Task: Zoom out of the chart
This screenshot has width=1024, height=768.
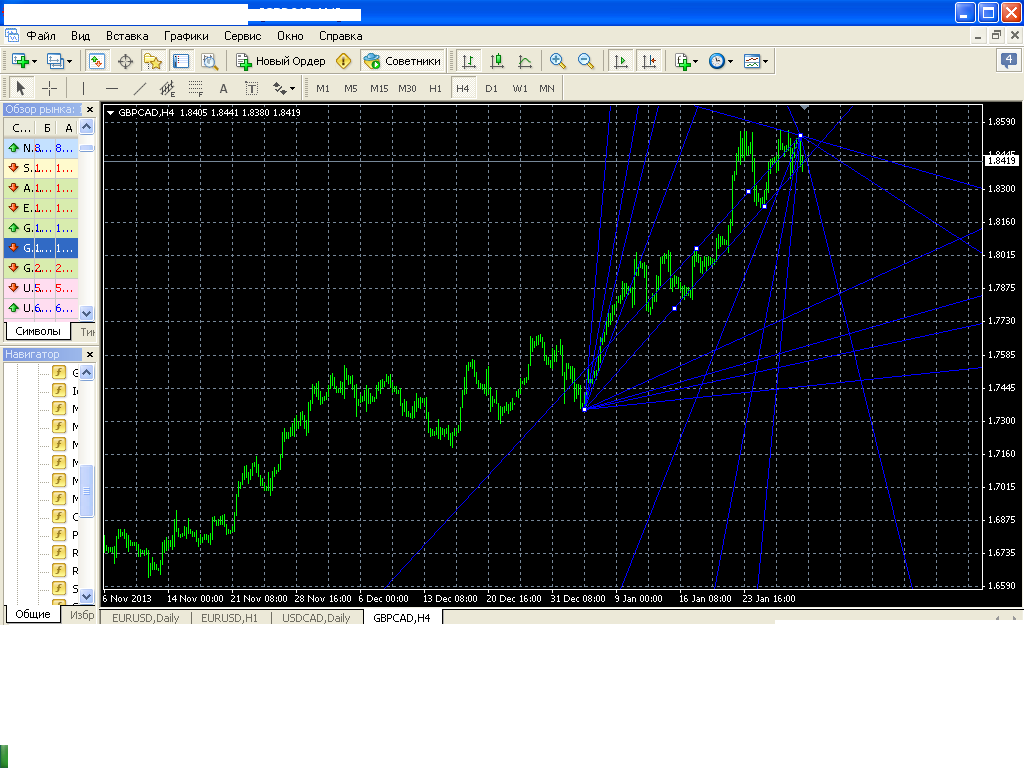Action: click(586, 61)
